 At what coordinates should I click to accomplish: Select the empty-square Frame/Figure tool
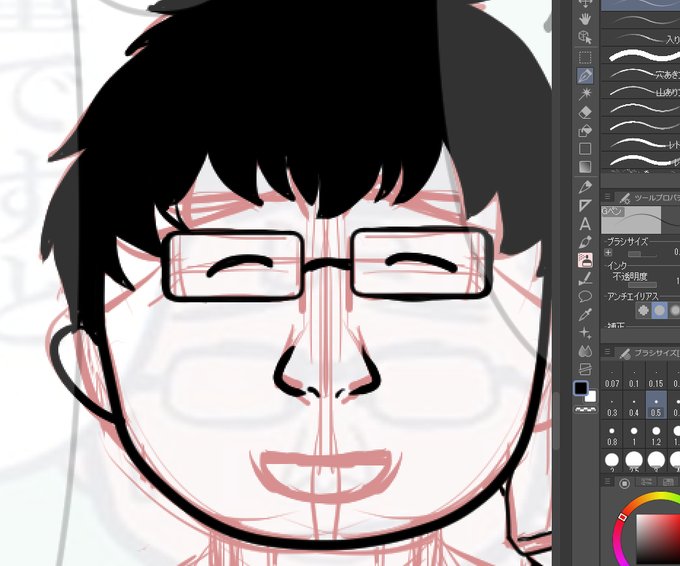click(x=585, y=149)
